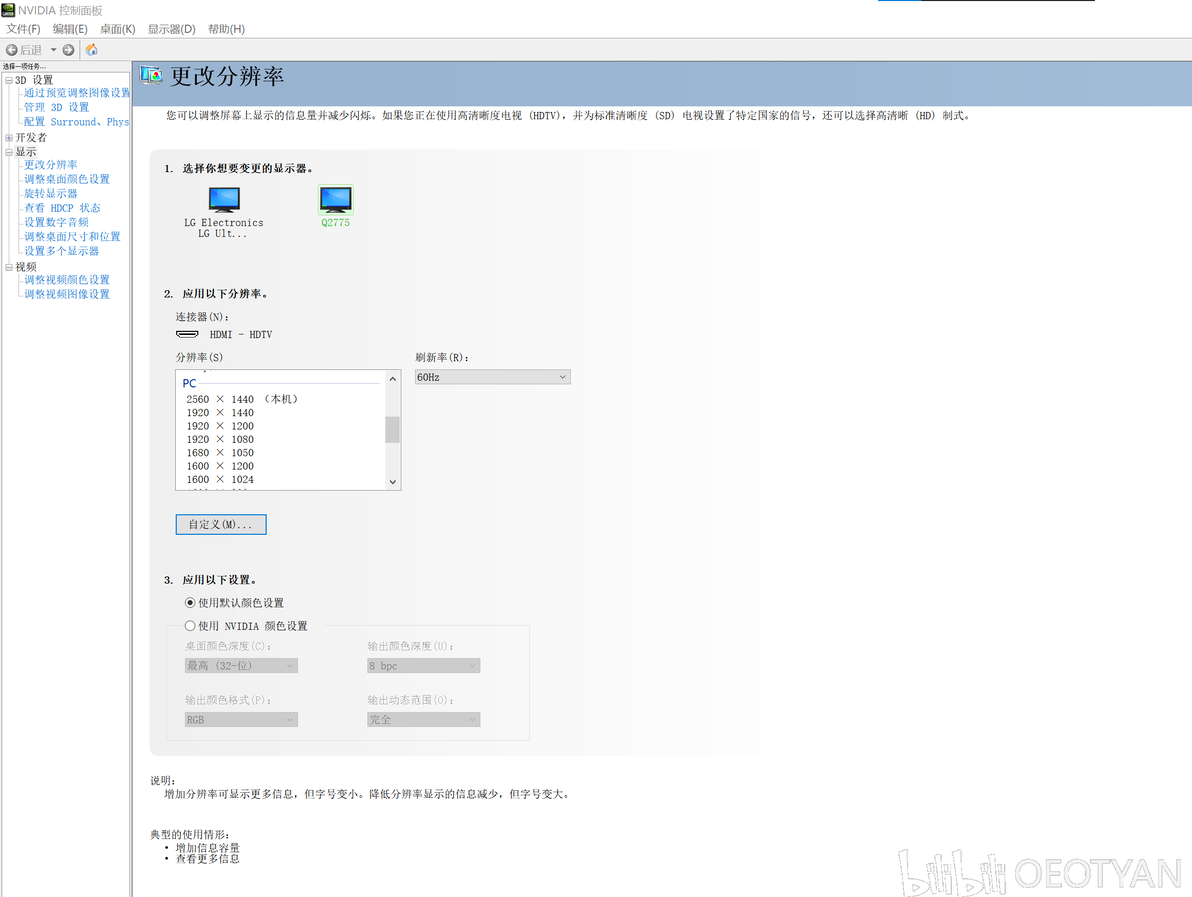Collapse the 视频 tree node
Image resolution: width=1192 pixels, height=897 pixels.
coord(9,267)
